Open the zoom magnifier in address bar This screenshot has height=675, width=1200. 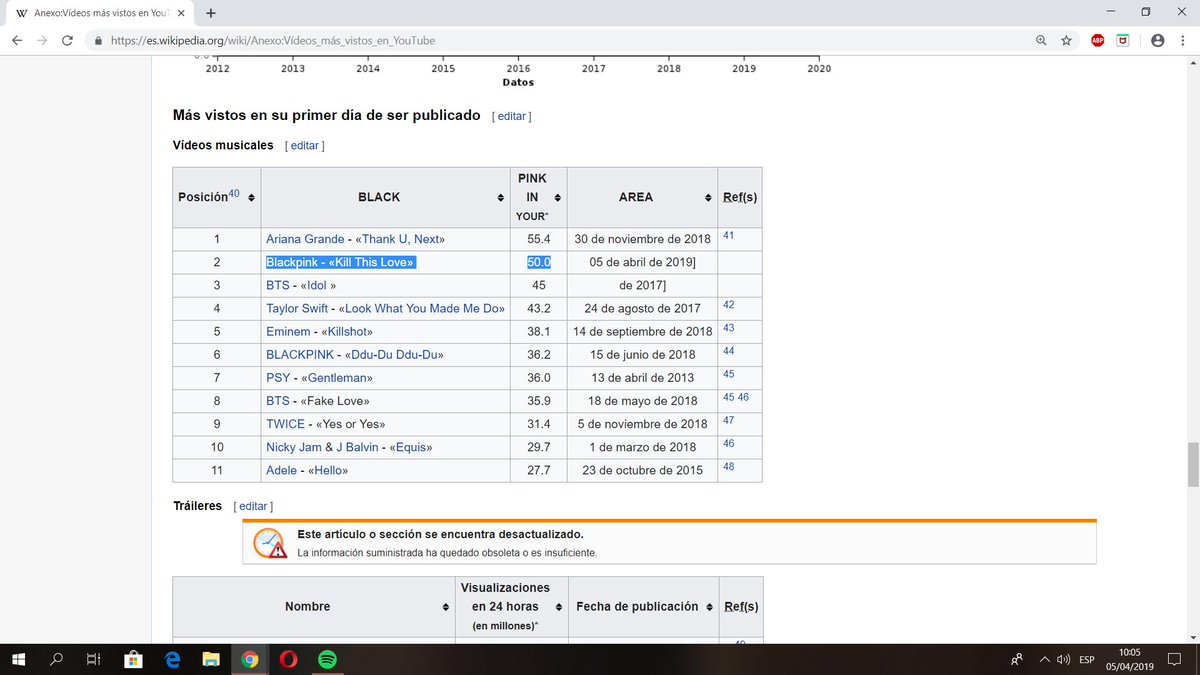point(1041,41)
